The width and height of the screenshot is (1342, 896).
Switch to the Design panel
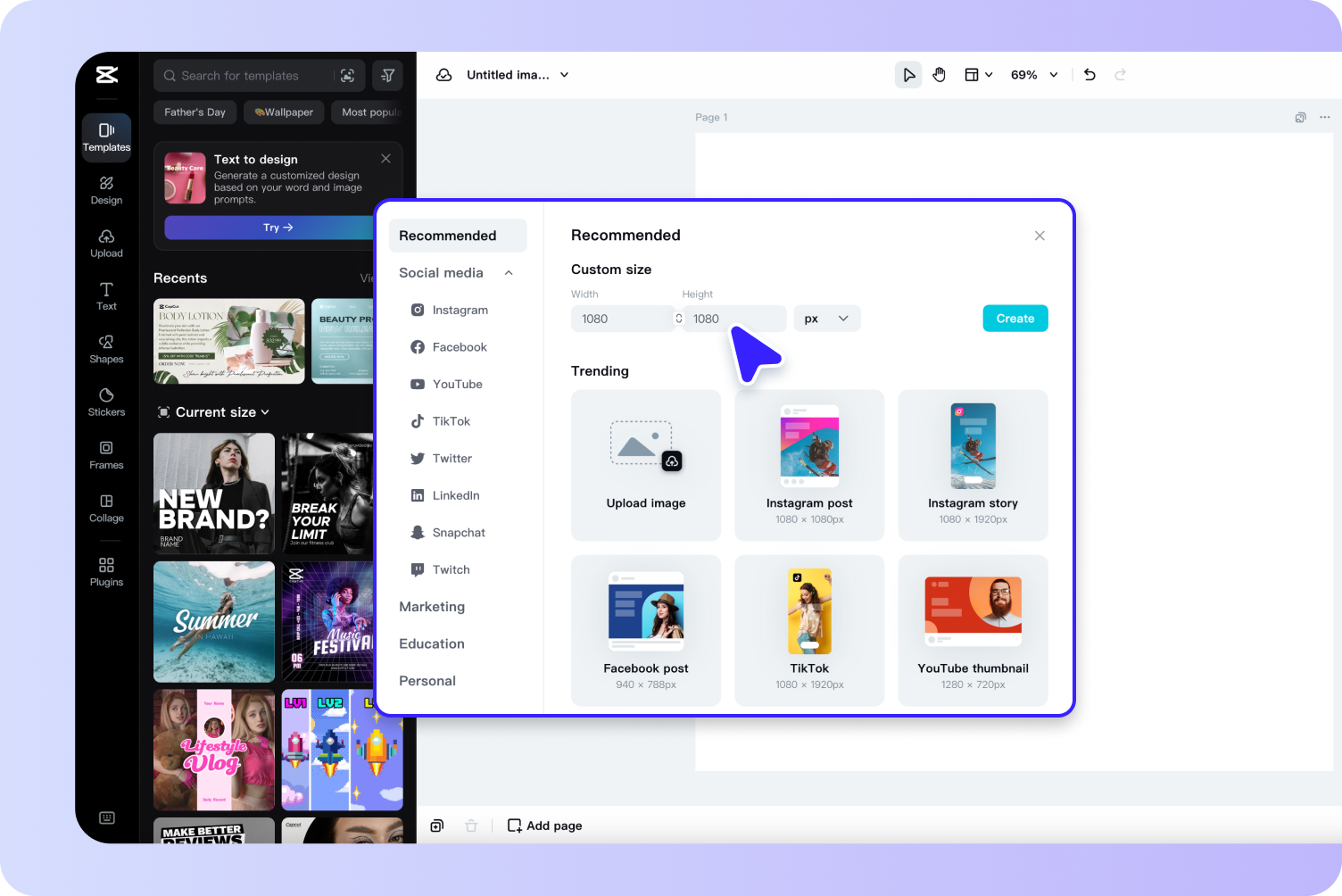106,190
